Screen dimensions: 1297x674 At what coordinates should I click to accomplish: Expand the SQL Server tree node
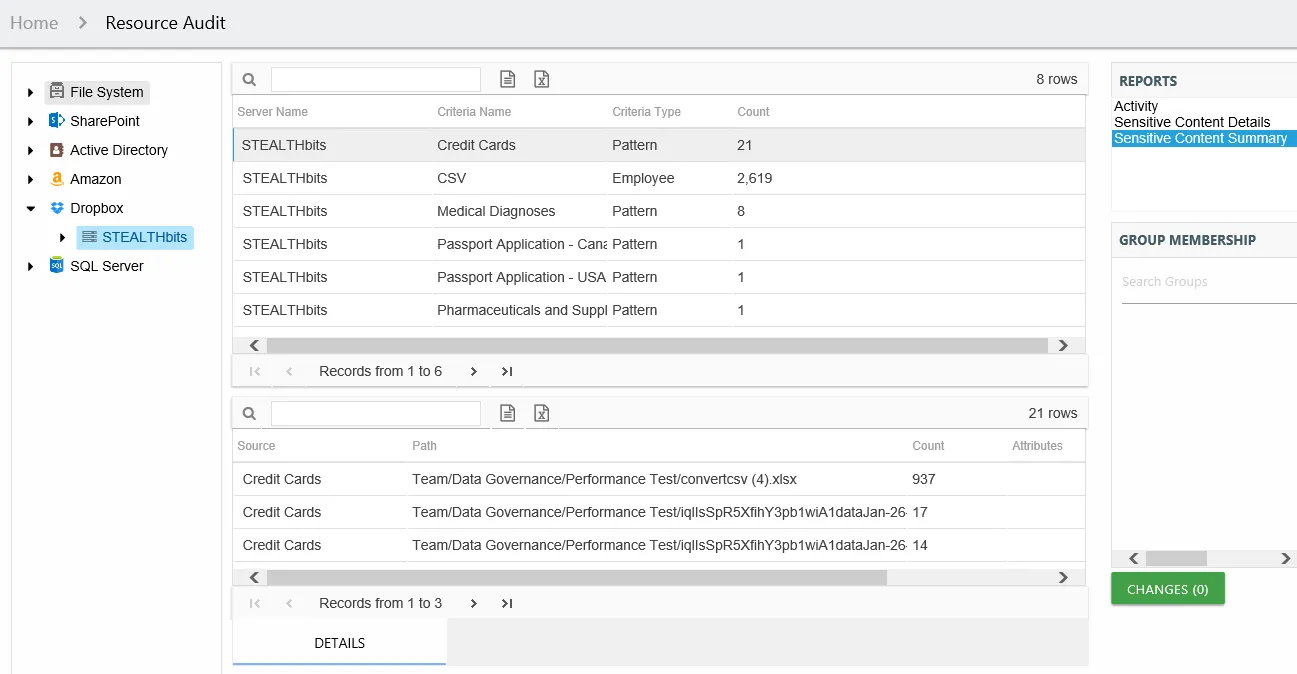click(31, 266)
